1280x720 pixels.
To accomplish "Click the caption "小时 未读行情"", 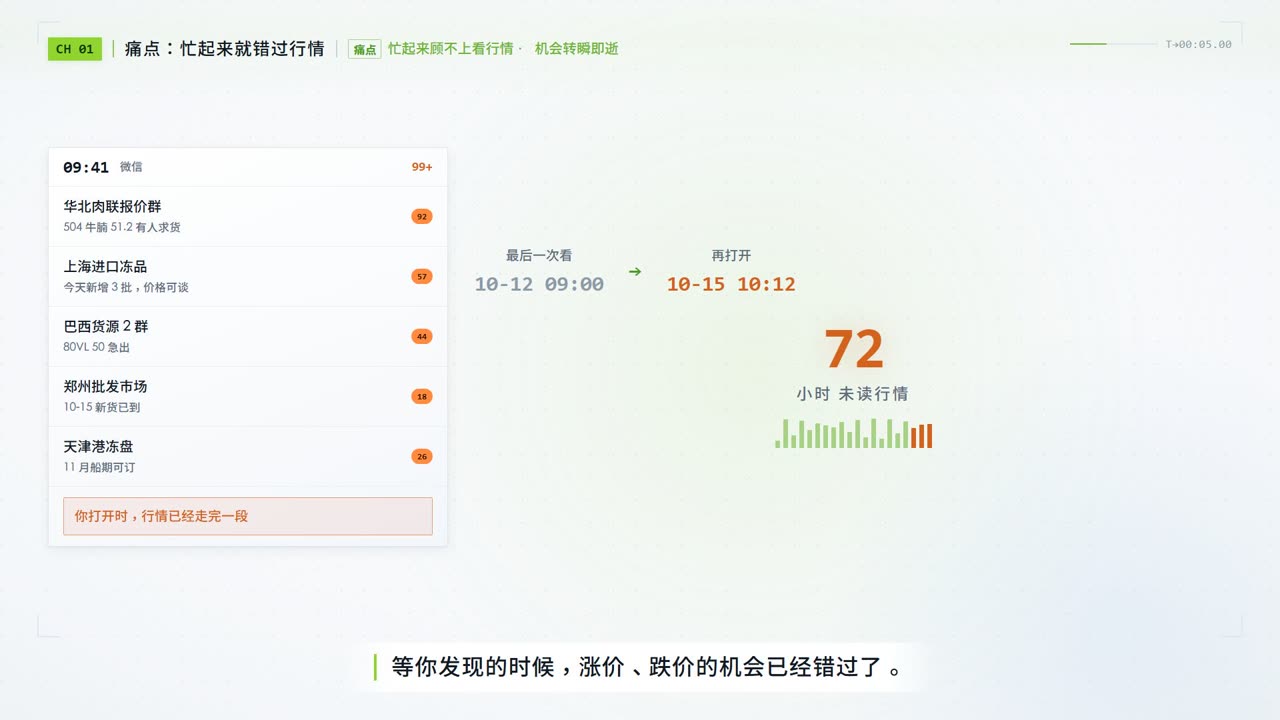I will (853, 394).
